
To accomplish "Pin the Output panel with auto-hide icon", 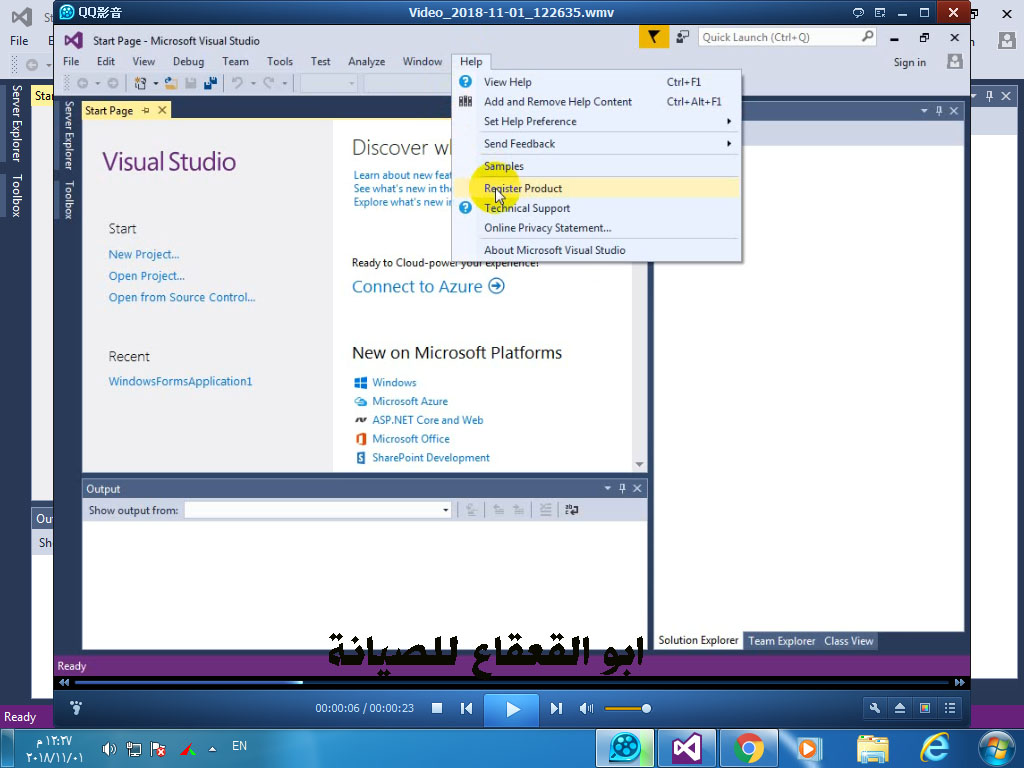I will pos(622,488).
